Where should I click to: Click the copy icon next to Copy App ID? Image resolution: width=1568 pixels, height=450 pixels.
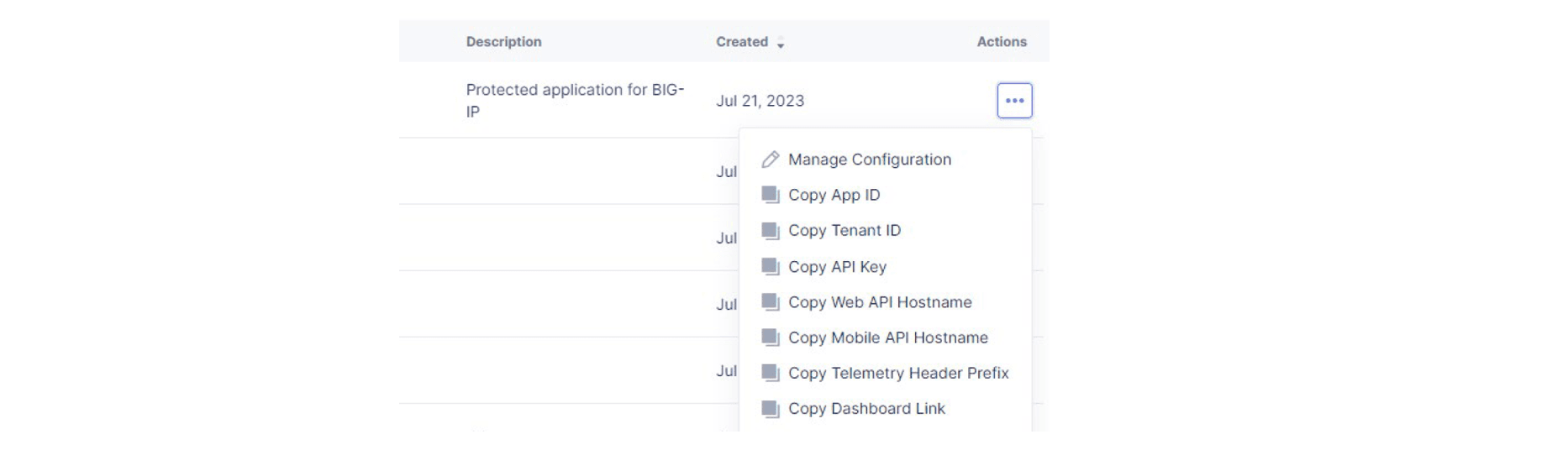(770, 195)
